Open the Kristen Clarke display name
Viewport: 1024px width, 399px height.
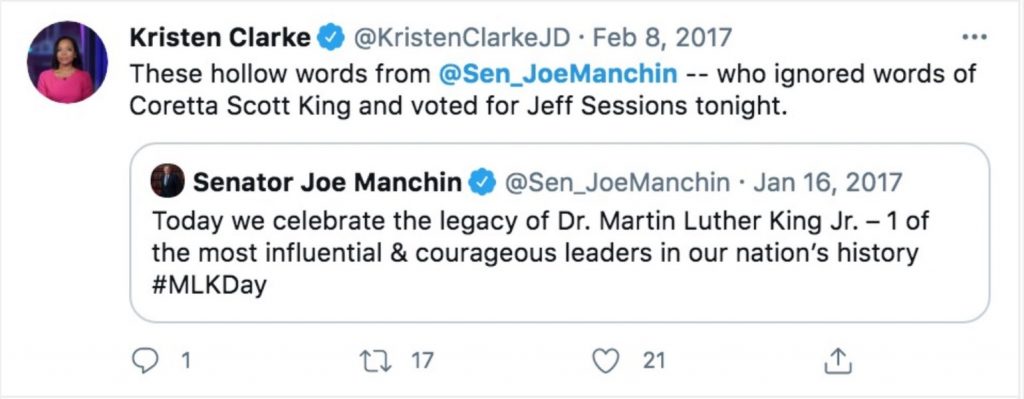221,38
